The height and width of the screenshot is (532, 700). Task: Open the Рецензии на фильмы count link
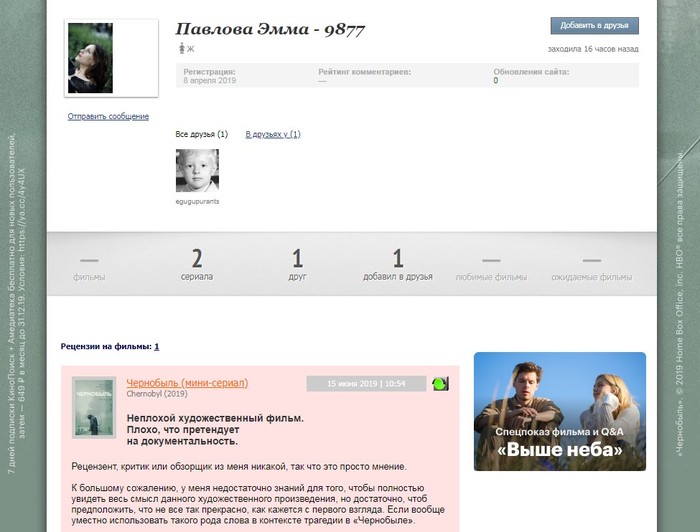coord(156,346)
